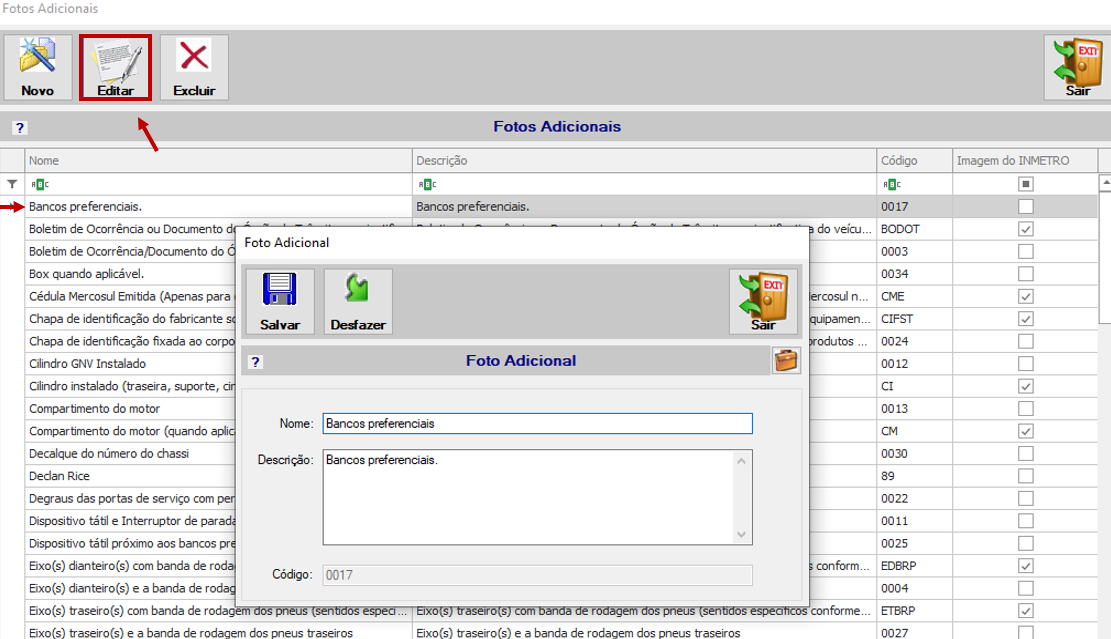Toggle INMETRO checkbox for code 89
1111x639 pixels.
(1025, 476)
